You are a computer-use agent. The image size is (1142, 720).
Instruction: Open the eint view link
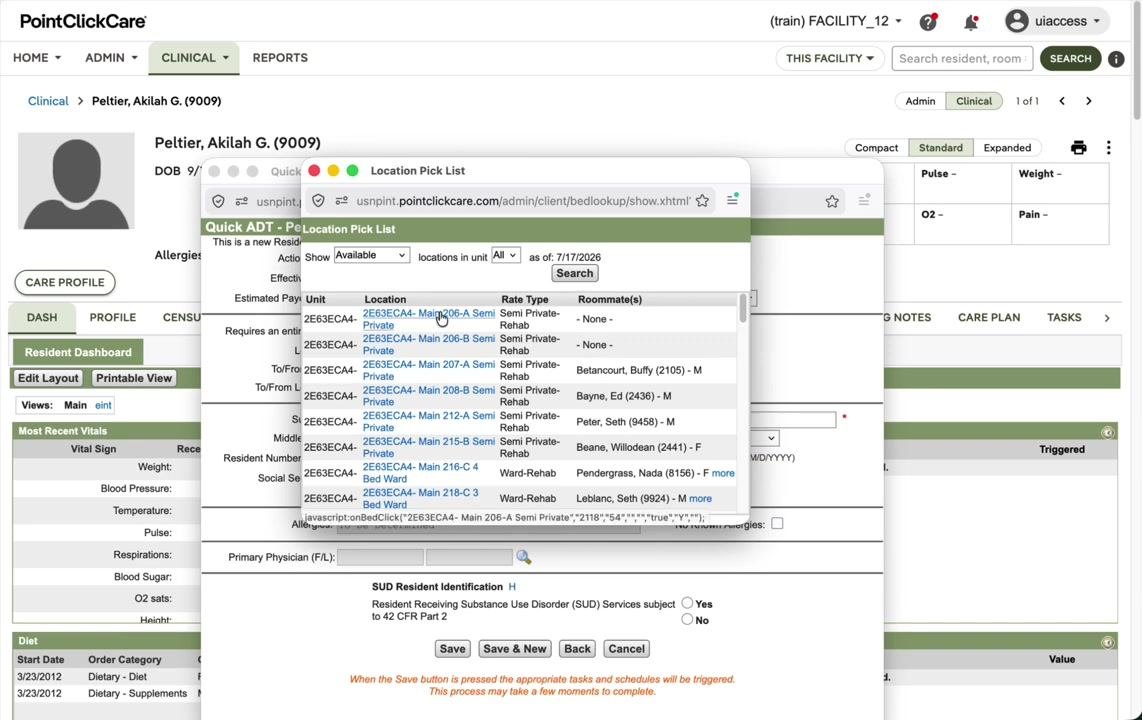click(x=103, y=406)
